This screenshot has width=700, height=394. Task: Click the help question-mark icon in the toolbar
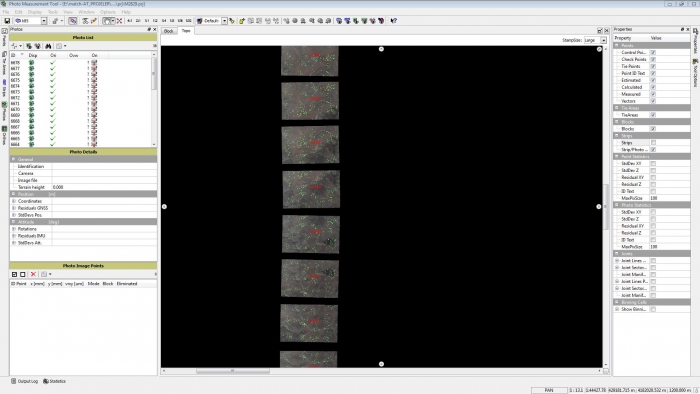tap(394, 21)
